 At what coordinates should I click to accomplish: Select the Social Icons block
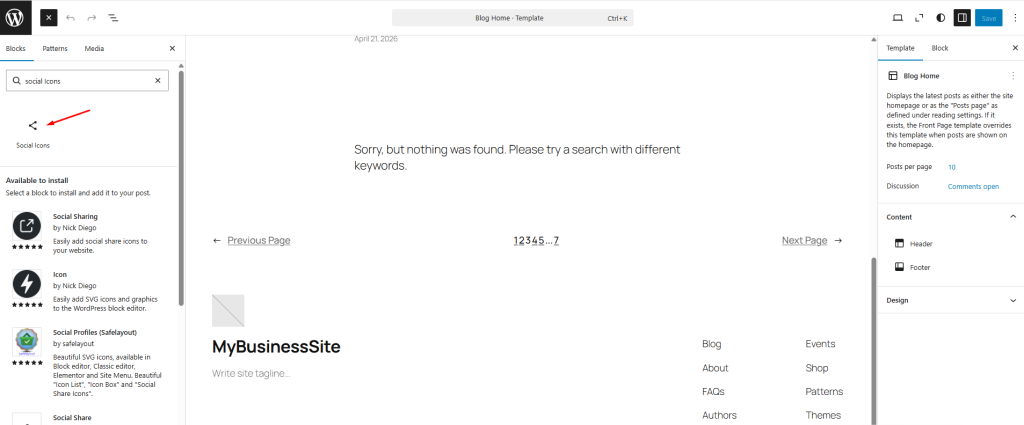pyautogui.click(x=33, y=133)
